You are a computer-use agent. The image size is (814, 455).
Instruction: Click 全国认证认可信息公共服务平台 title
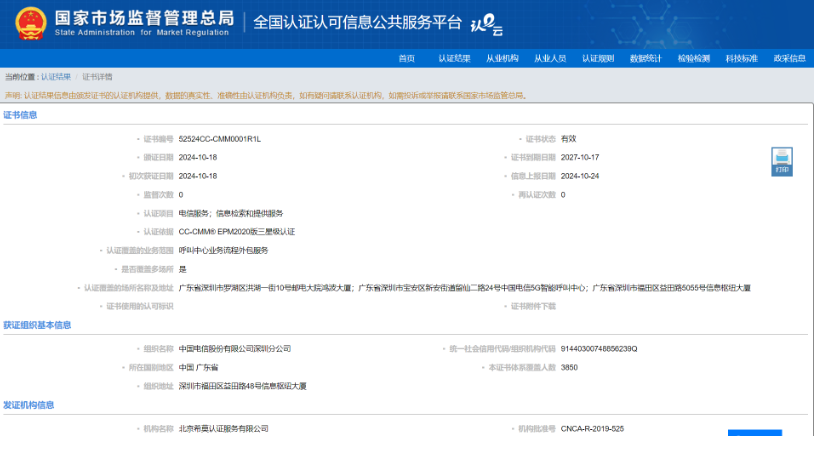click(357, 22)
